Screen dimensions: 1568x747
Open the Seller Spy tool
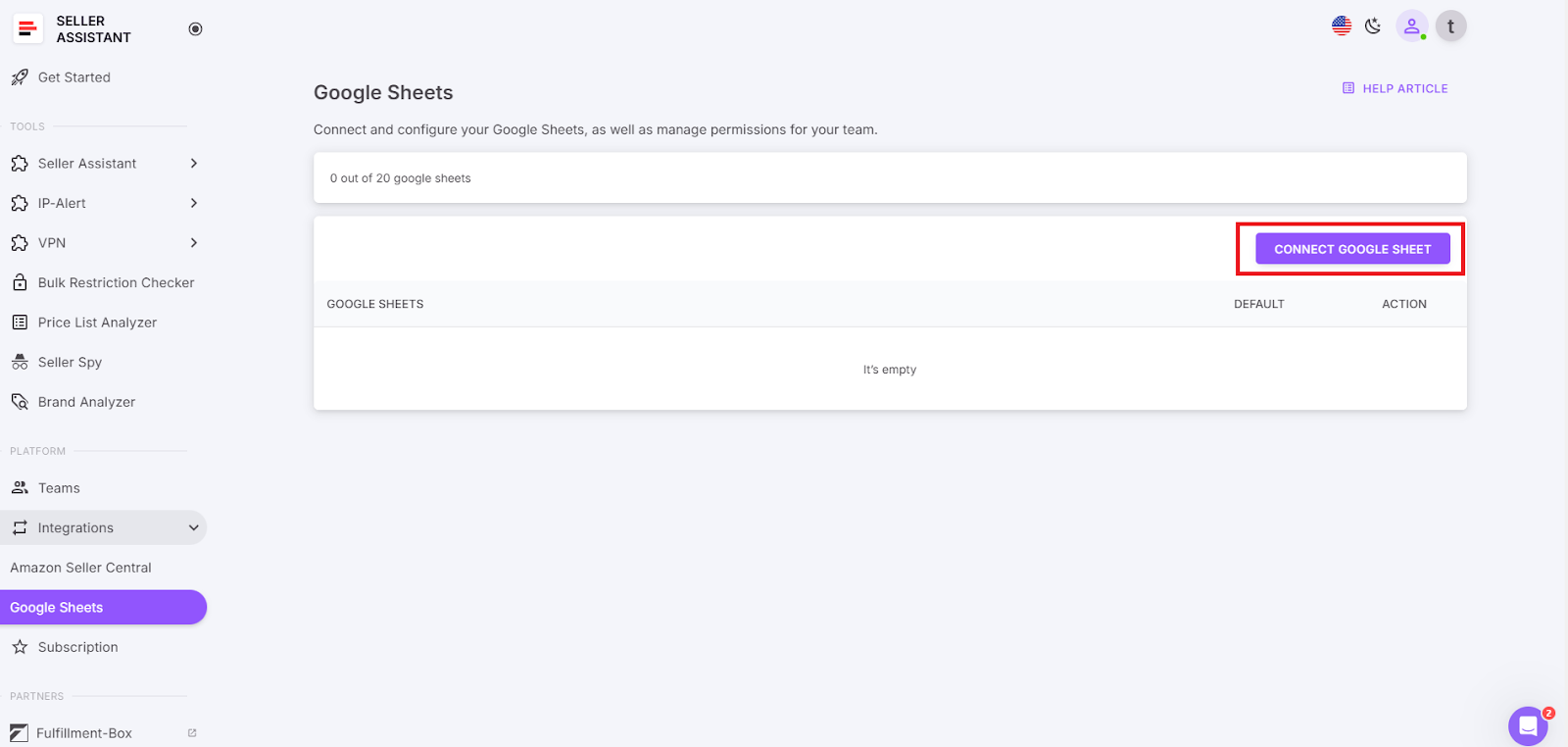tap(70, 362)
